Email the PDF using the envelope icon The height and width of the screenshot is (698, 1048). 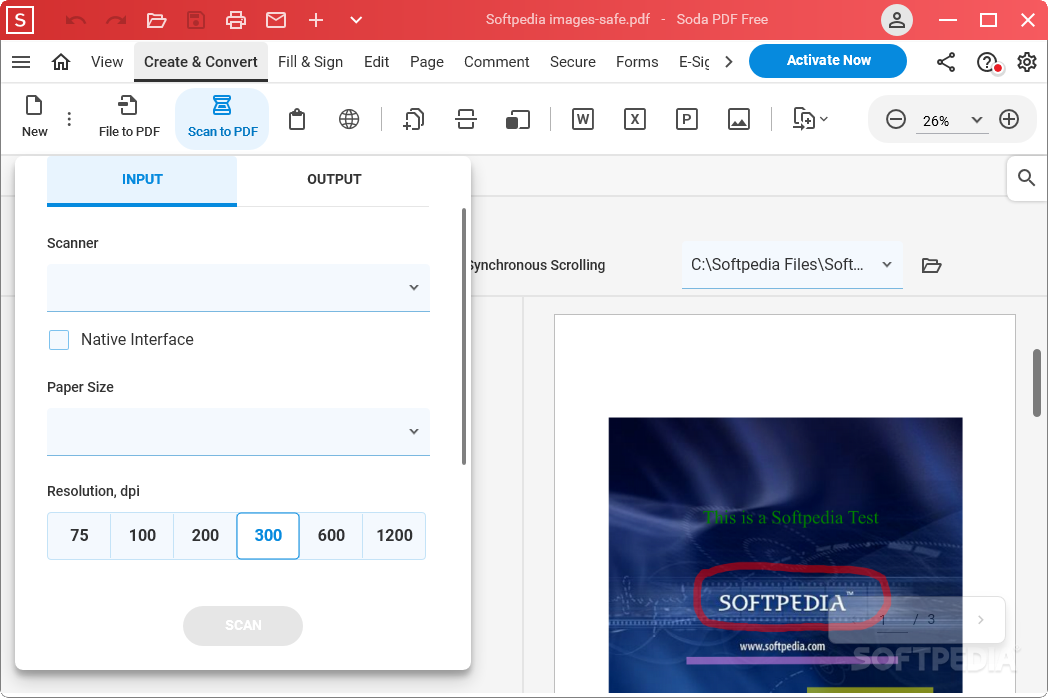point(276,20)
